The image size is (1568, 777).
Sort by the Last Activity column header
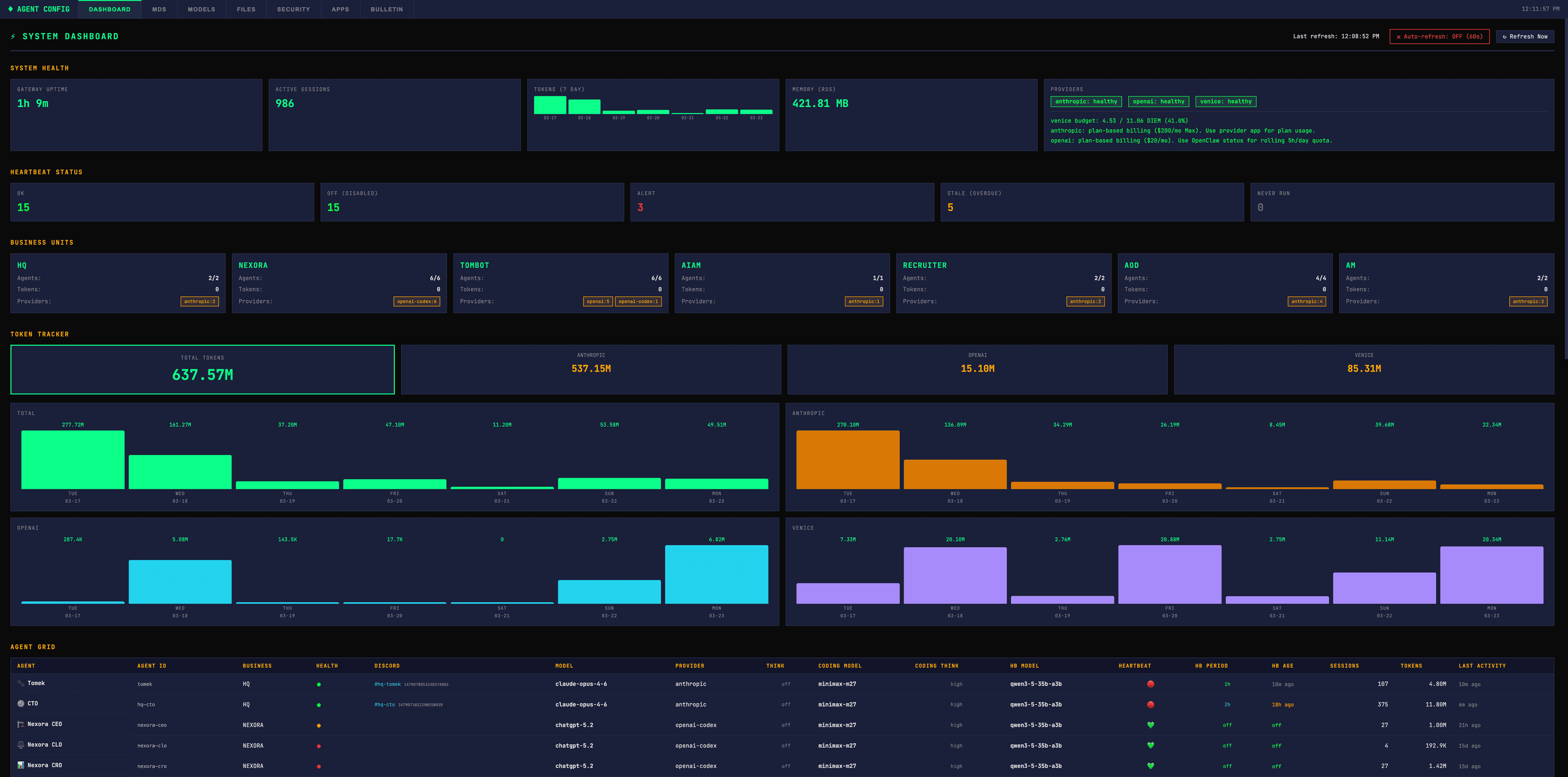(x=1482, y=666)
